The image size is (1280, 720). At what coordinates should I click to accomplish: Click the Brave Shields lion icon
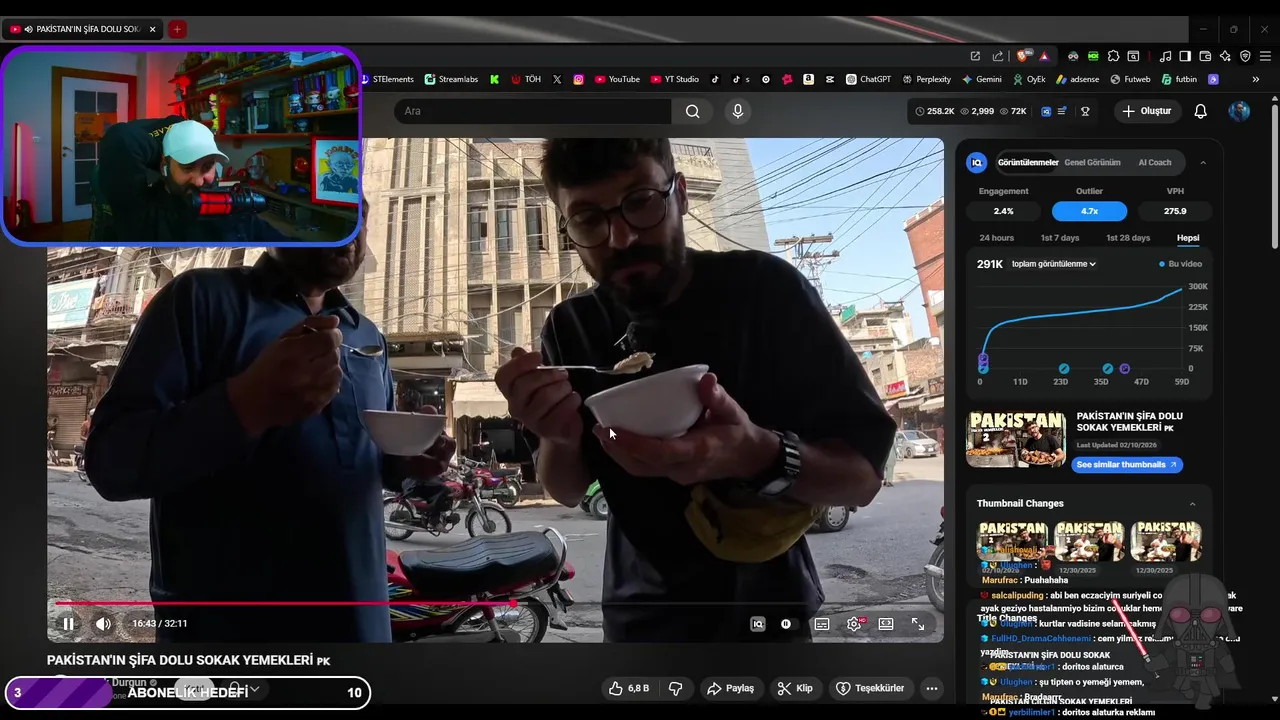point(1022,56)
